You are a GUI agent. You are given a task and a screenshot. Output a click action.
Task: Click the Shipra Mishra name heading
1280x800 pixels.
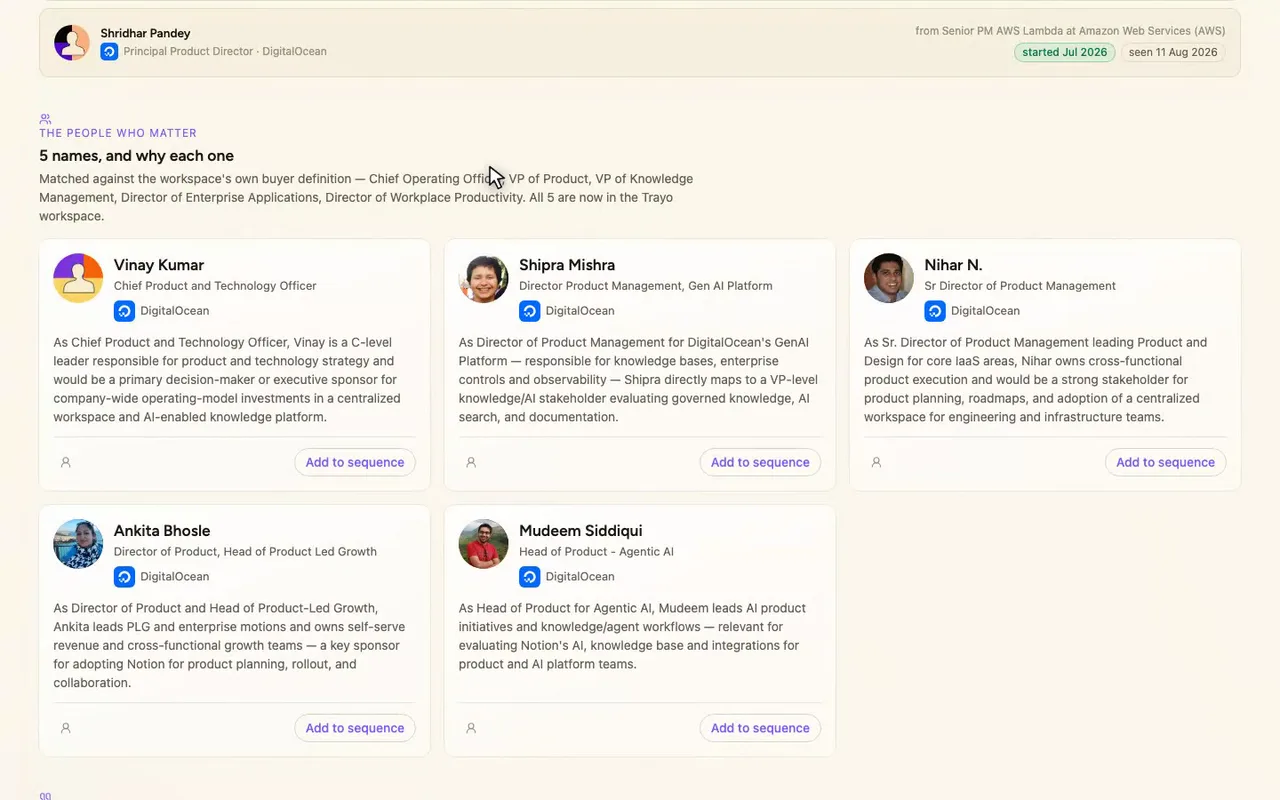point(567,265)
